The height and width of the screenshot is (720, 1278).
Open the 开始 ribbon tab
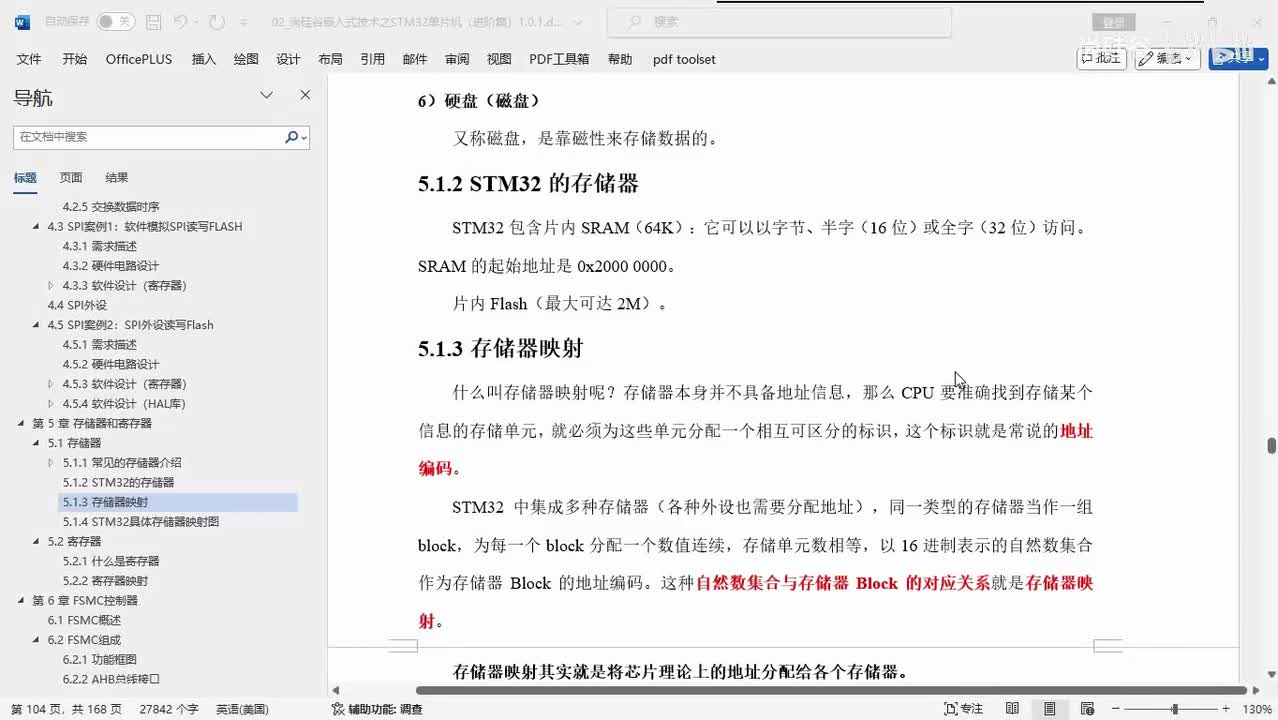tap(74, 59)
